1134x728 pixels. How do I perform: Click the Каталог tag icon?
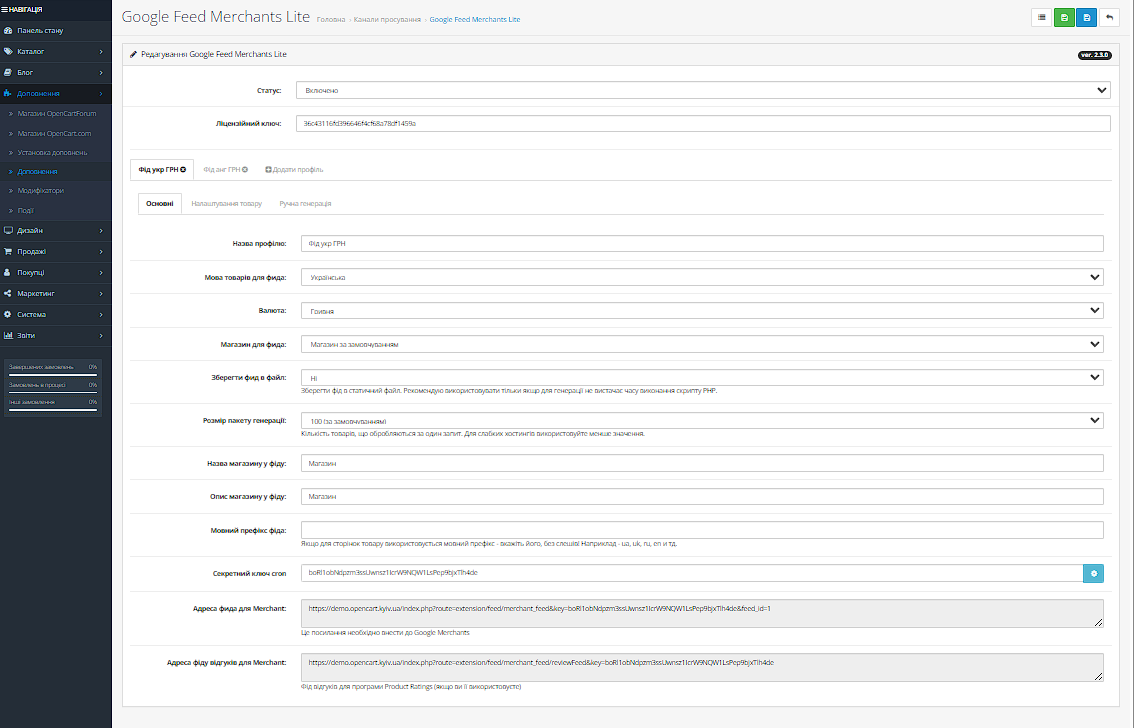(8, 51)
